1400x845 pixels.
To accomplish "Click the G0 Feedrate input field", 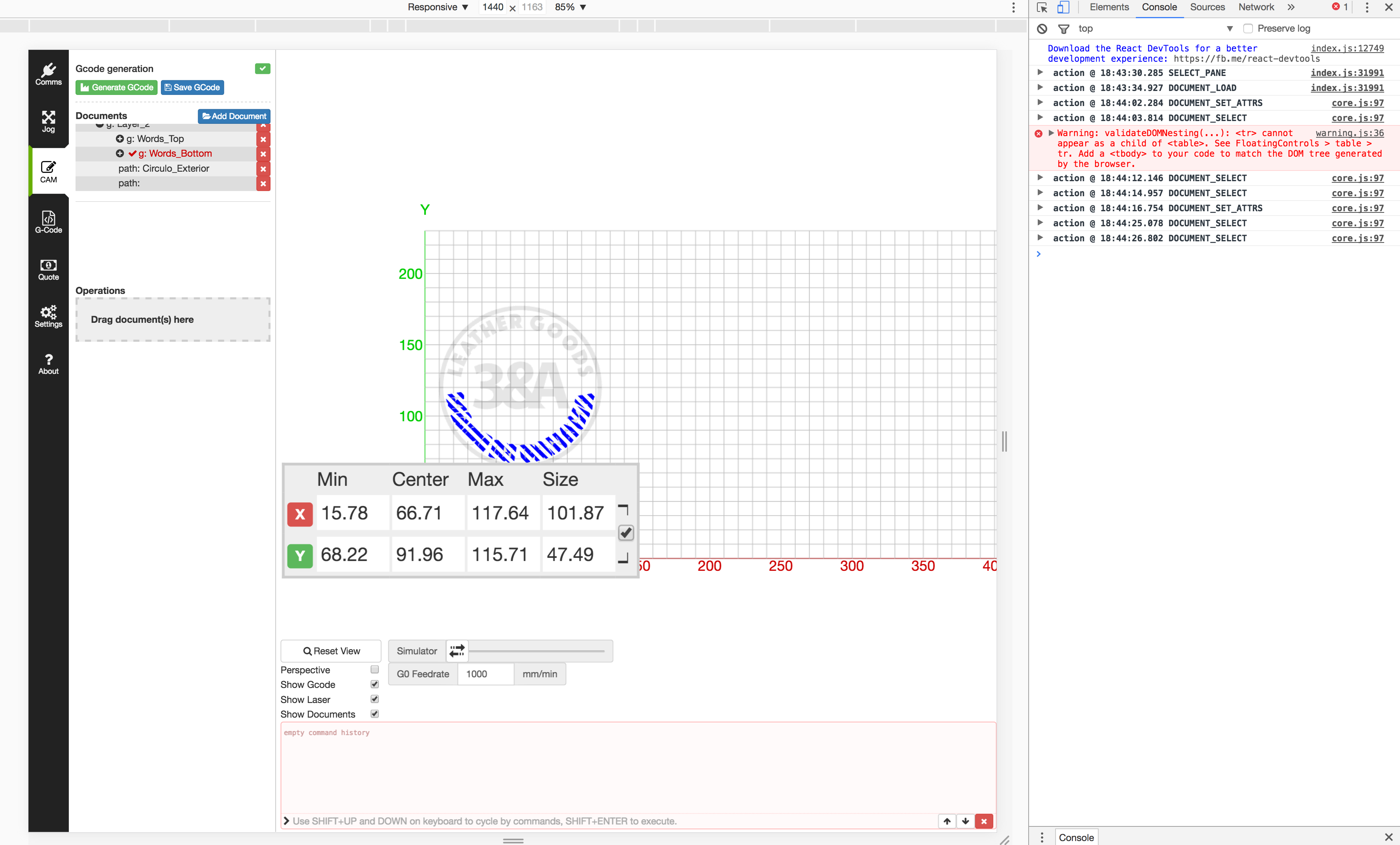I will 485,674.
